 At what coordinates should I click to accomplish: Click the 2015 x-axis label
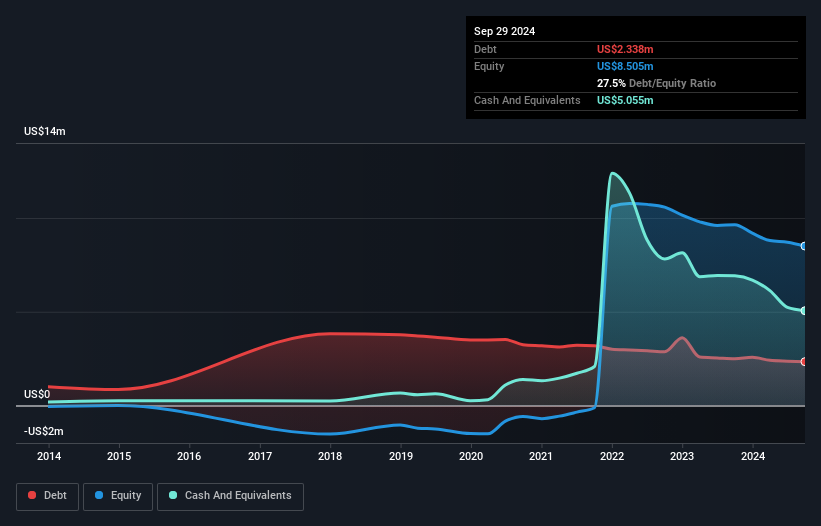tap(119, 456)
